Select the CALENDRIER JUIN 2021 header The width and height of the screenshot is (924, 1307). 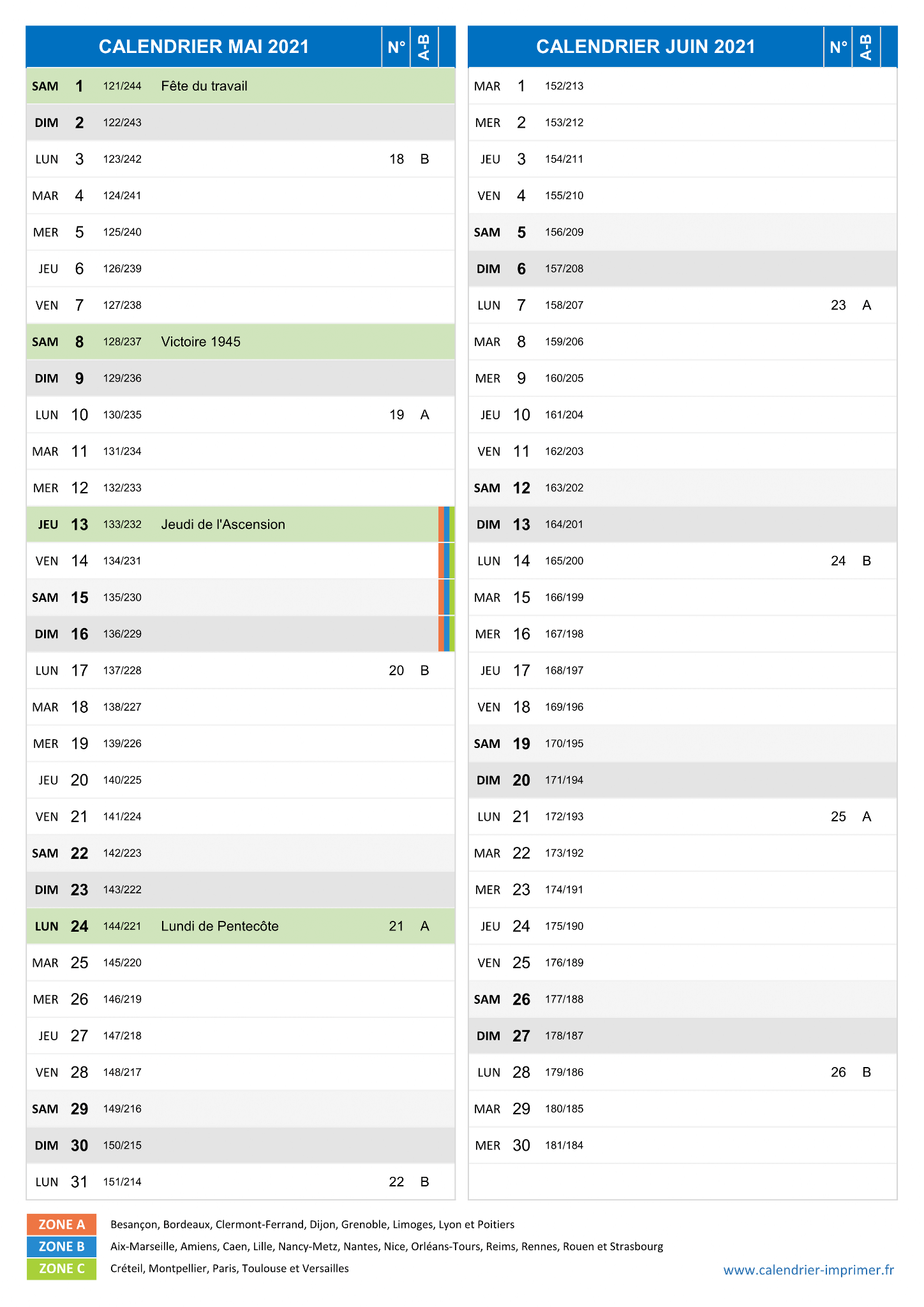646,47
